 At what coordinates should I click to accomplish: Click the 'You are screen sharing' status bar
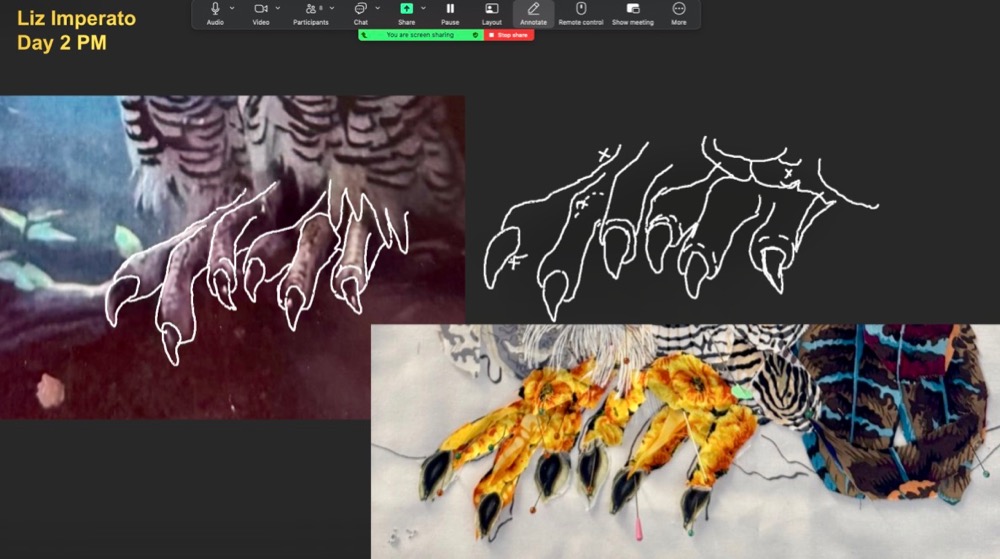tap(418, 35)
